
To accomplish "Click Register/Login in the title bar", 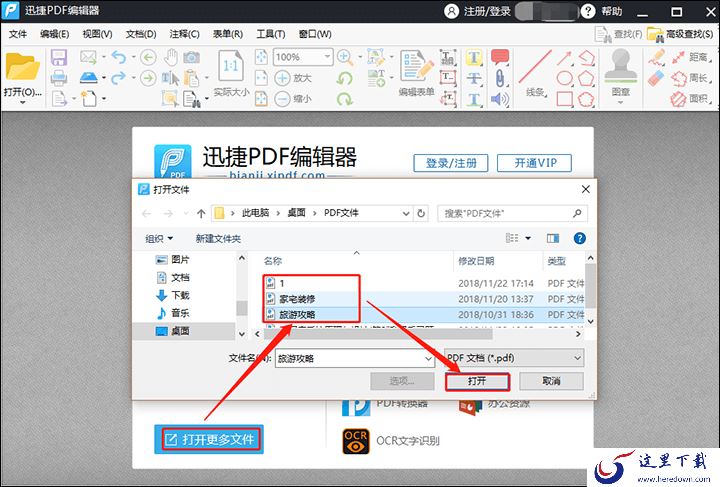I will click(478, 11).
